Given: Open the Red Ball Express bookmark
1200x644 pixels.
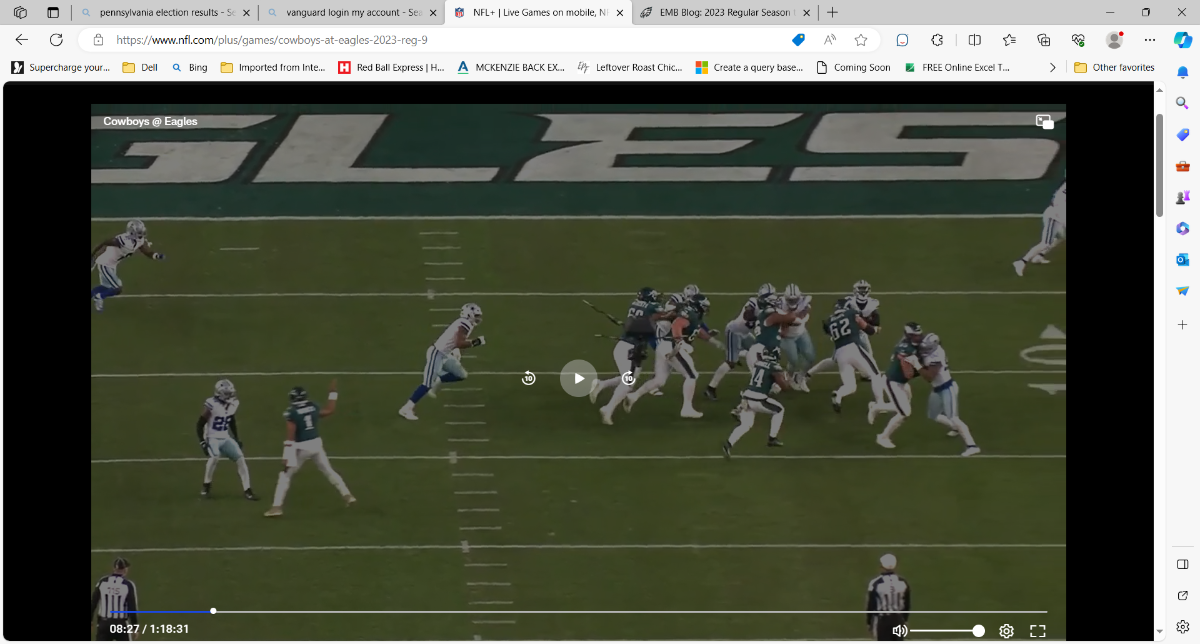Looking at the screenshot, I should [x=391, y=67].
